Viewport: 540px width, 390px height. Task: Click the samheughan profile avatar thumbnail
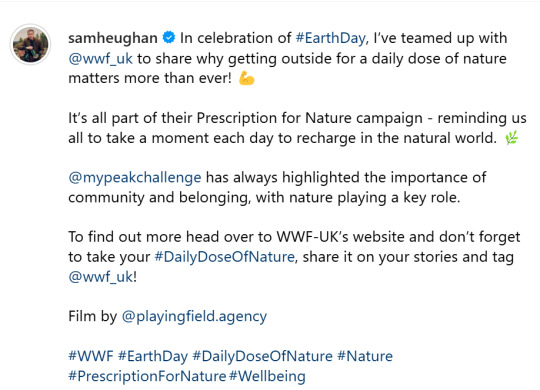tap(31, 45)
